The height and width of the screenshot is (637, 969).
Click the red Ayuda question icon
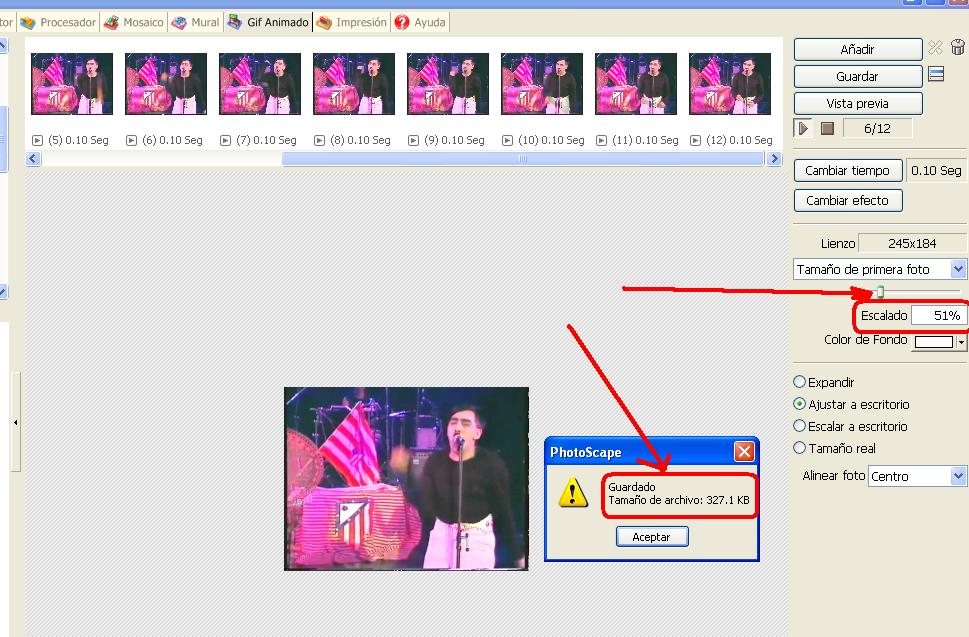pyautogui.click(x=402, y=23)
